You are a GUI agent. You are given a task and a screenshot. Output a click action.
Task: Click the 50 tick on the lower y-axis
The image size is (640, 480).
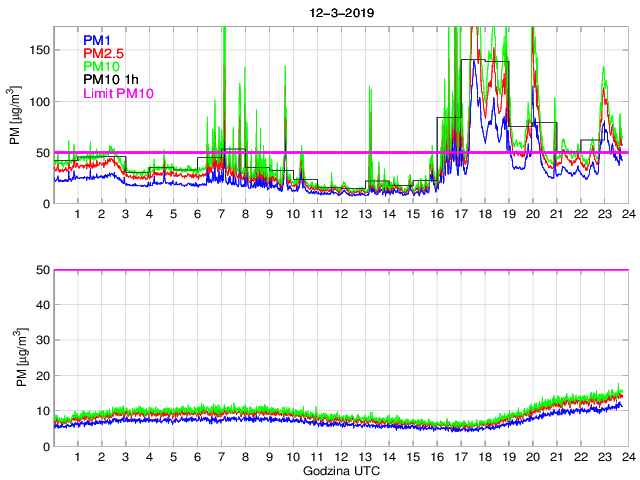pos(41,270)
